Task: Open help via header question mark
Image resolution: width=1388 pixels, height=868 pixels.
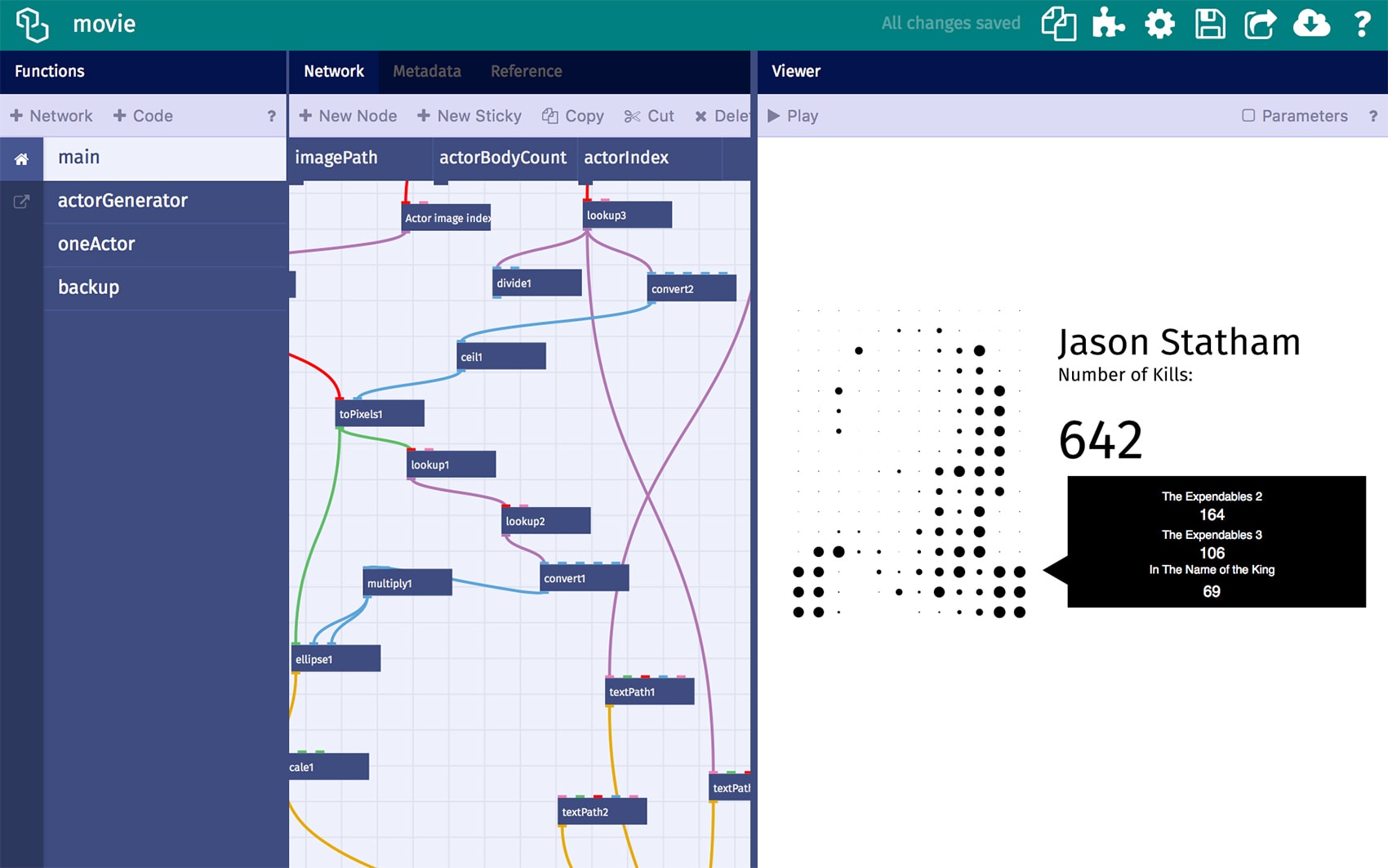Action: click(x=1362, y=24)
